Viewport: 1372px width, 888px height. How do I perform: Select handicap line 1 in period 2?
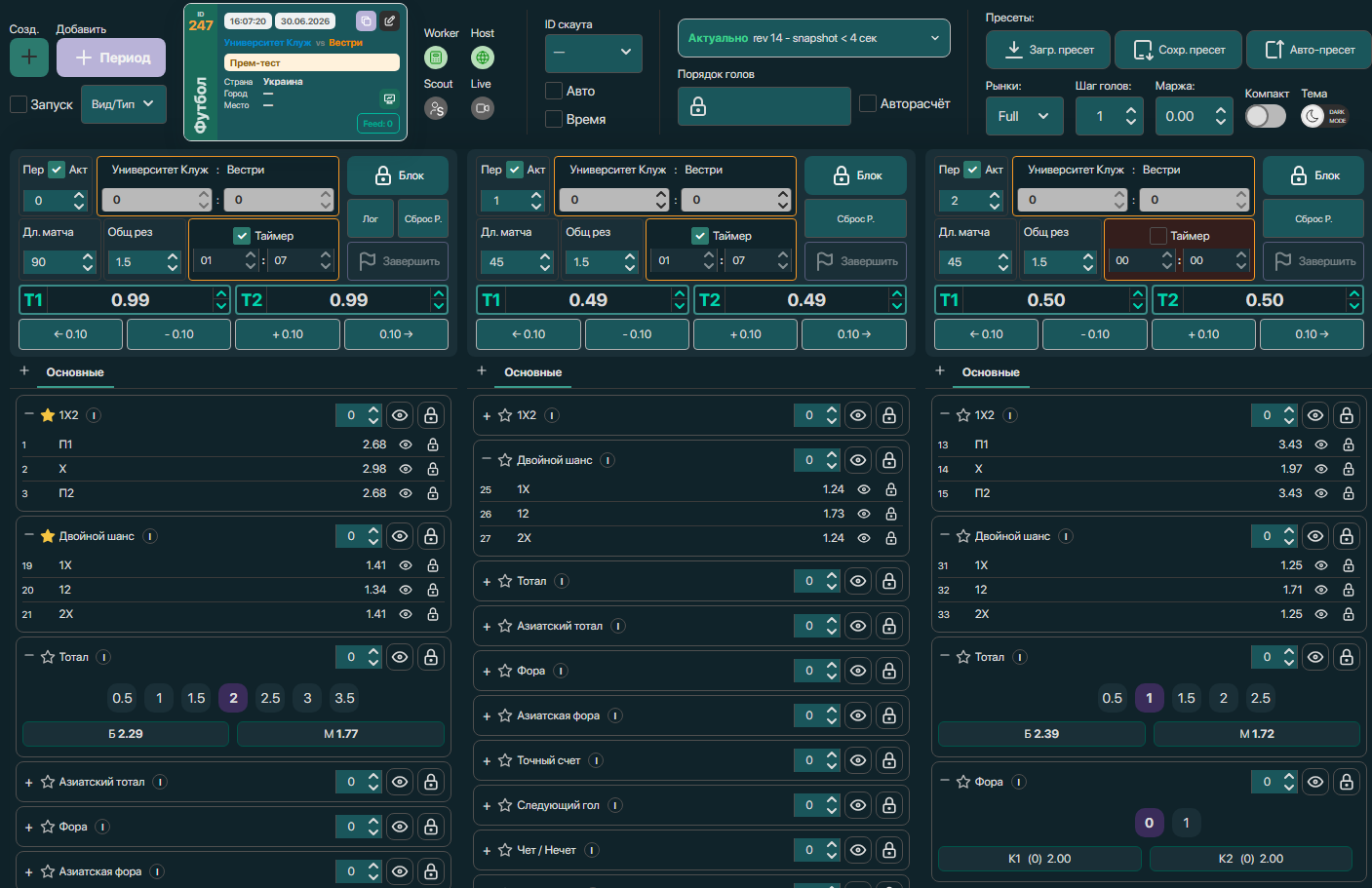coord(1187,823)
